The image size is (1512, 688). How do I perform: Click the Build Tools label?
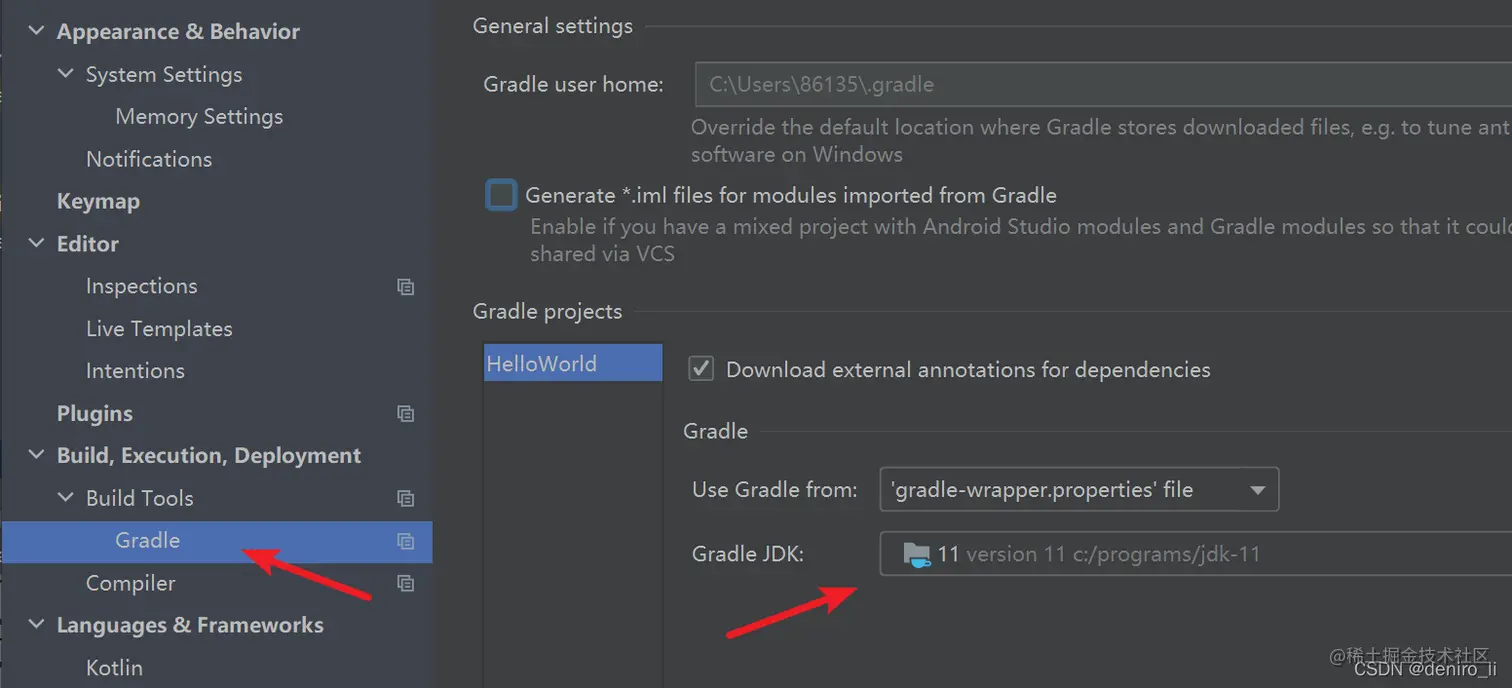[140, 498]
